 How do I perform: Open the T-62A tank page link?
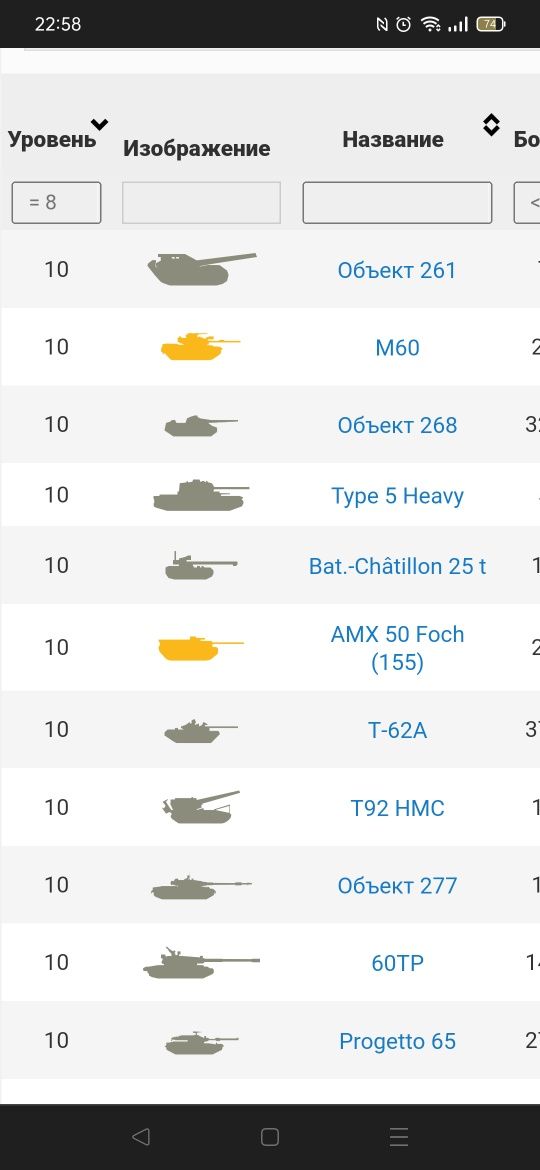click(x=398, y=730)
